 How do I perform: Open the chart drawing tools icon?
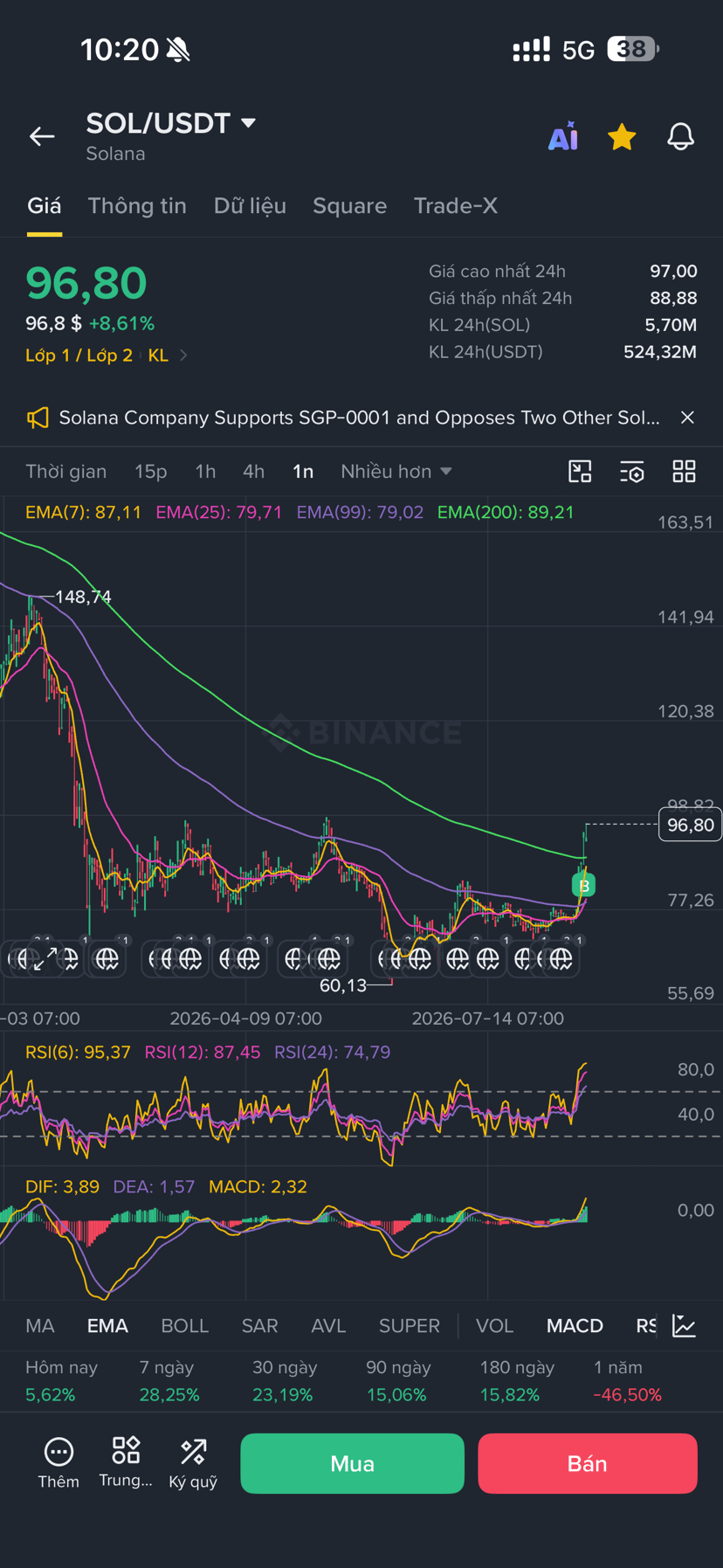click(580, 472)
